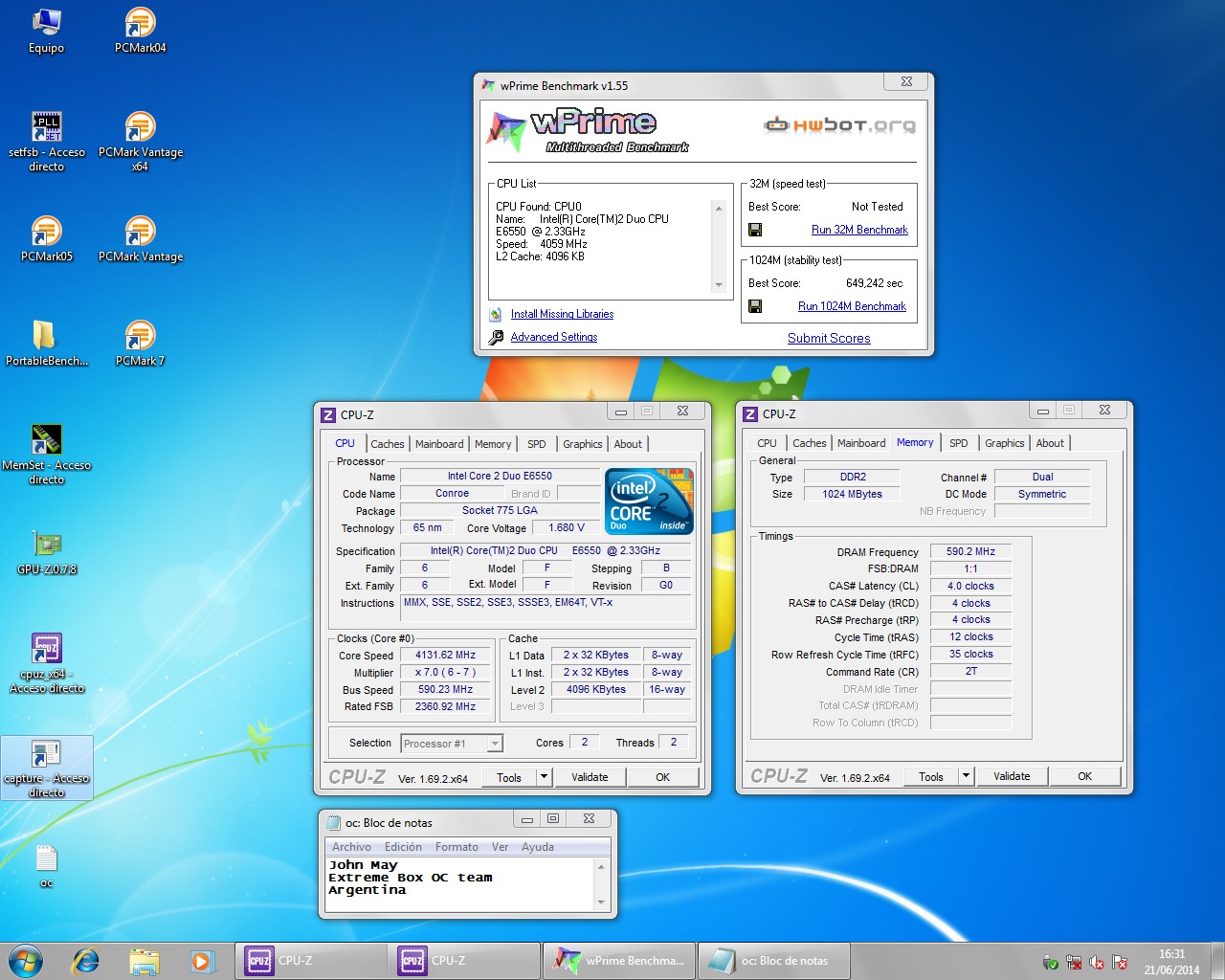Viewport: 1225px width, 980px height.
Task: Click the Run 1024M Benchmark link
Action: [x=852, y=306]
